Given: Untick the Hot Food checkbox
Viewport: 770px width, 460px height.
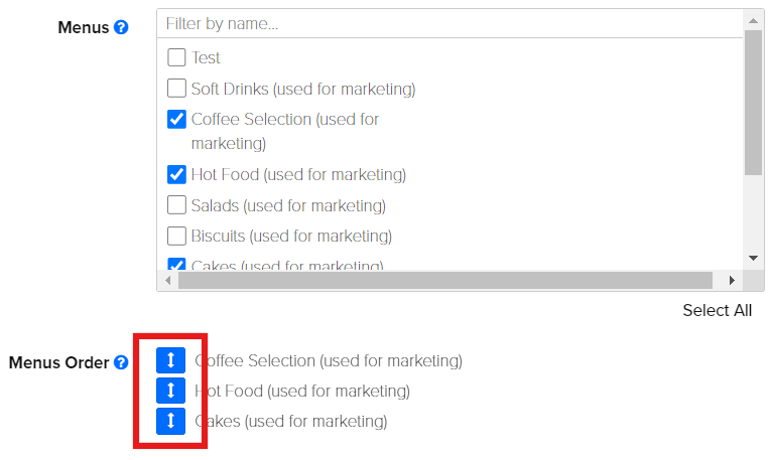Looking at the screenshot, I should pyautogui.click(x=176, y=174).
